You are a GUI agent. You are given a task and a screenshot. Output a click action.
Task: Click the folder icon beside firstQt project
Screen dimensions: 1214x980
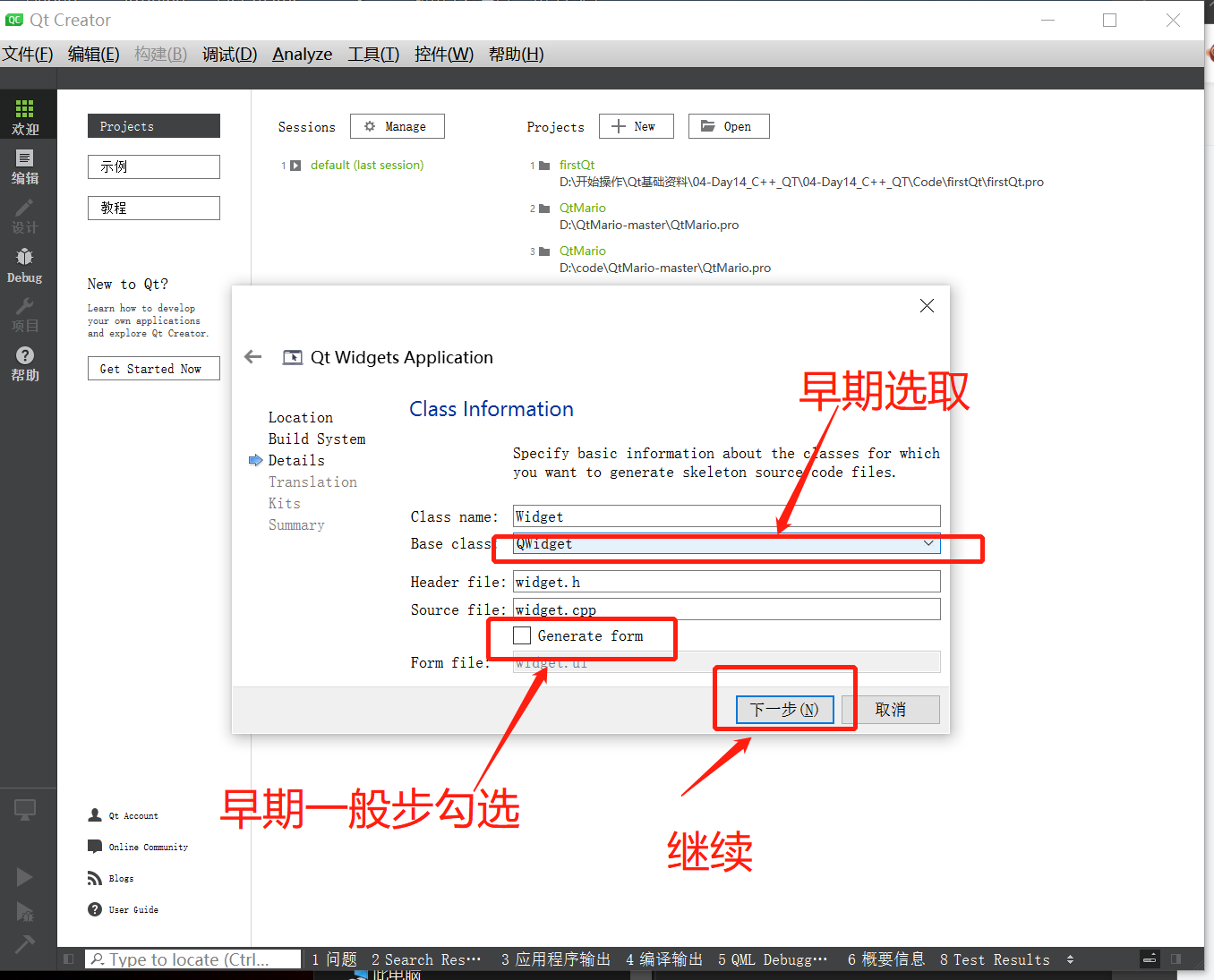544,166
